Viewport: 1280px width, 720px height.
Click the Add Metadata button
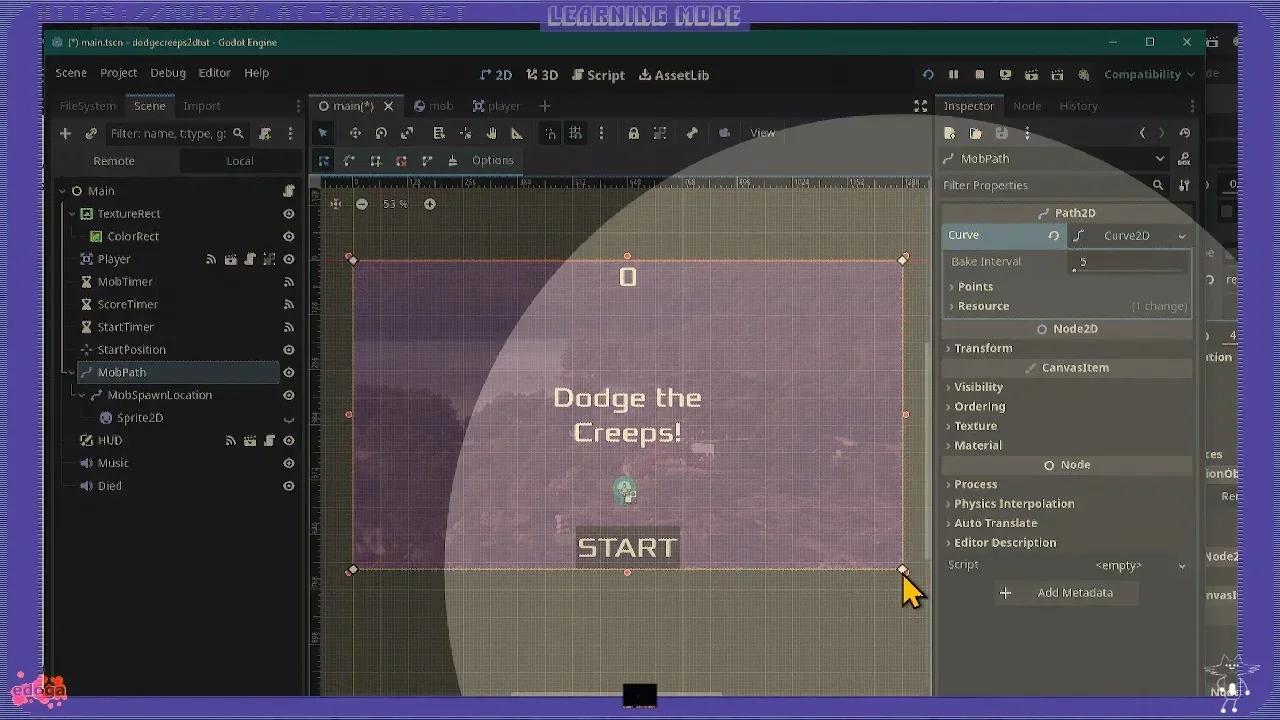point(1066,592)
